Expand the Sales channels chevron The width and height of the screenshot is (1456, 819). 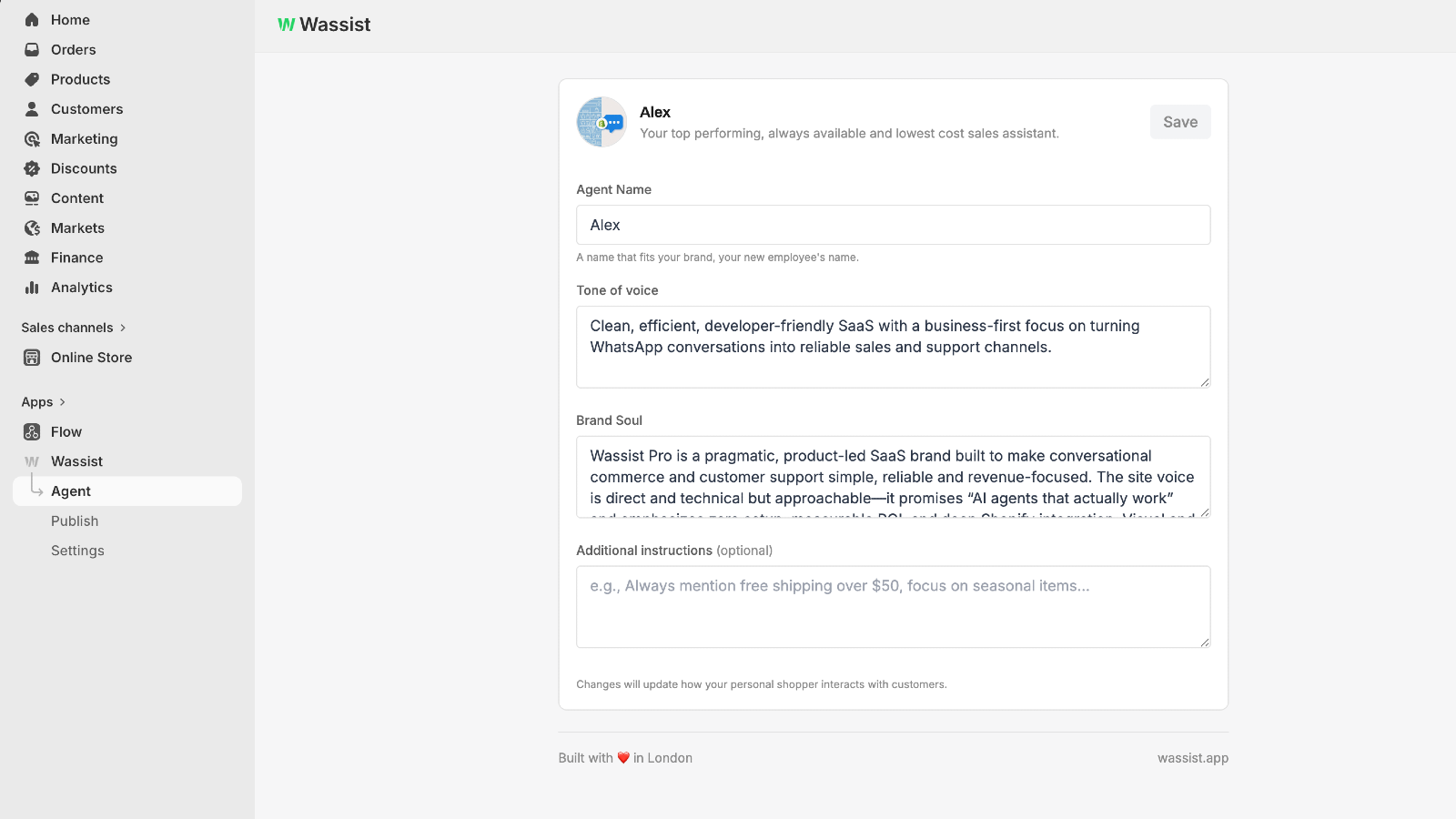tap(123, 328)
